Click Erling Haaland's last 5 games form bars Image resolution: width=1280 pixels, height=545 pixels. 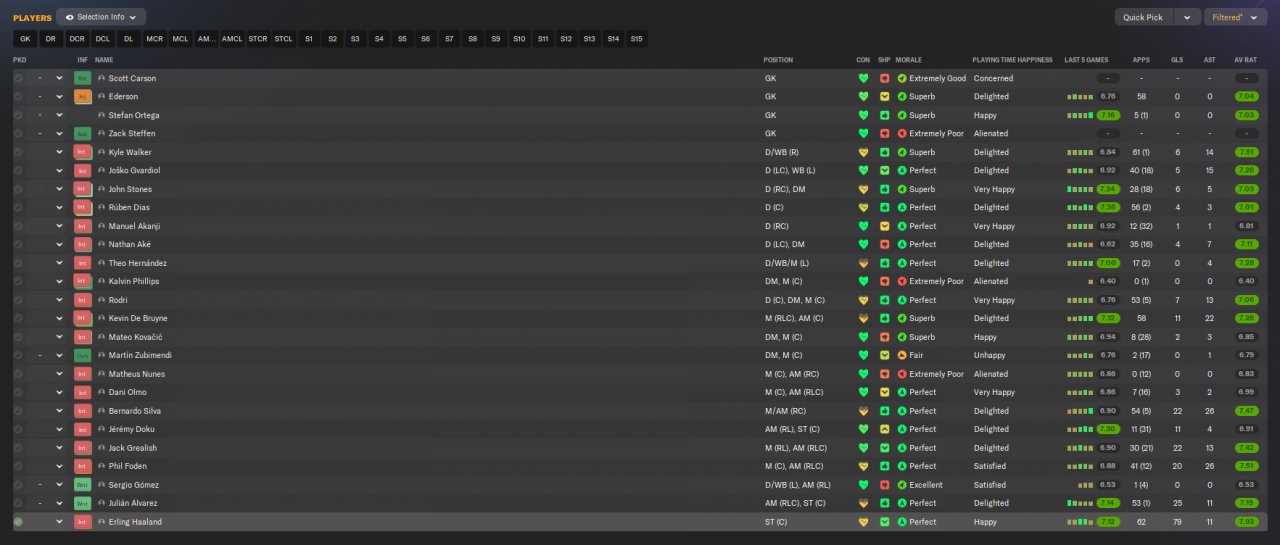tap(1081, 522)
